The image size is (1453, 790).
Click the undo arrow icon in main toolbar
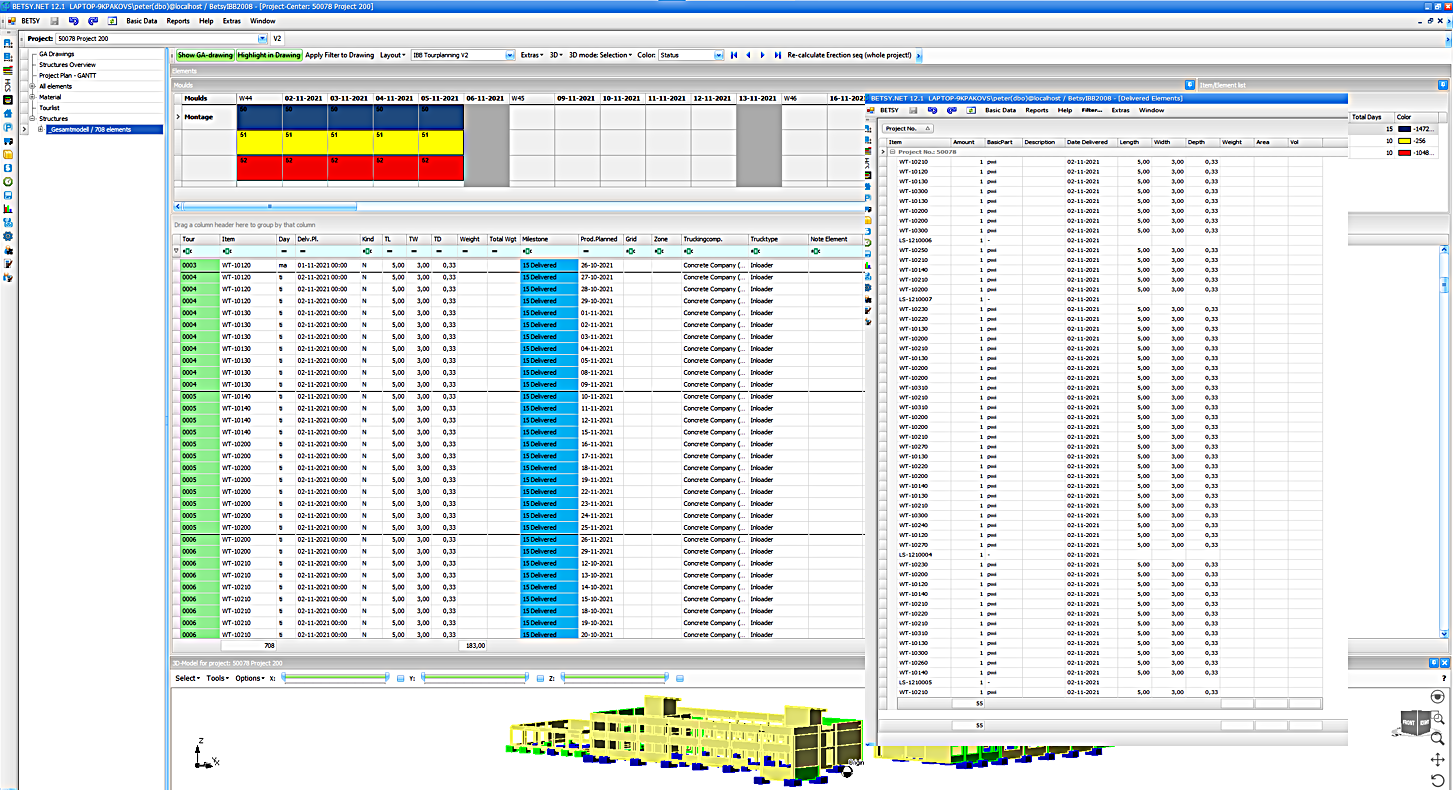pyautogui.click(x=74, y=21)
